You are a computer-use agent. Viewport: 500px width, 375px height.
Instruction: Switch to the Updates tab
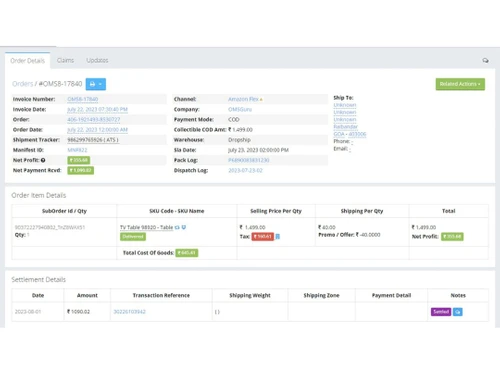click(97, 60)
